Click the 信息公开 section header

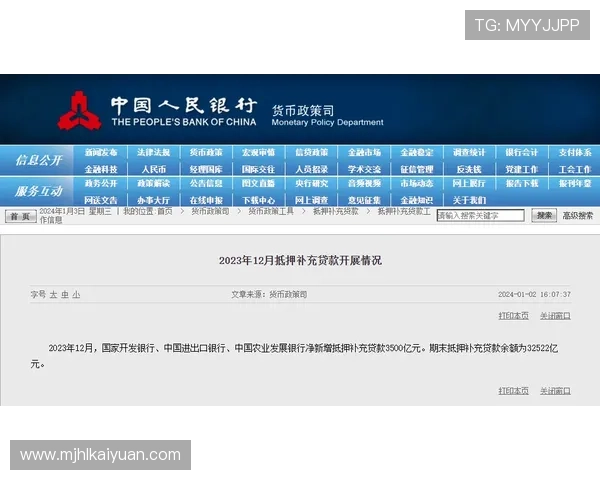pos(38,160)
